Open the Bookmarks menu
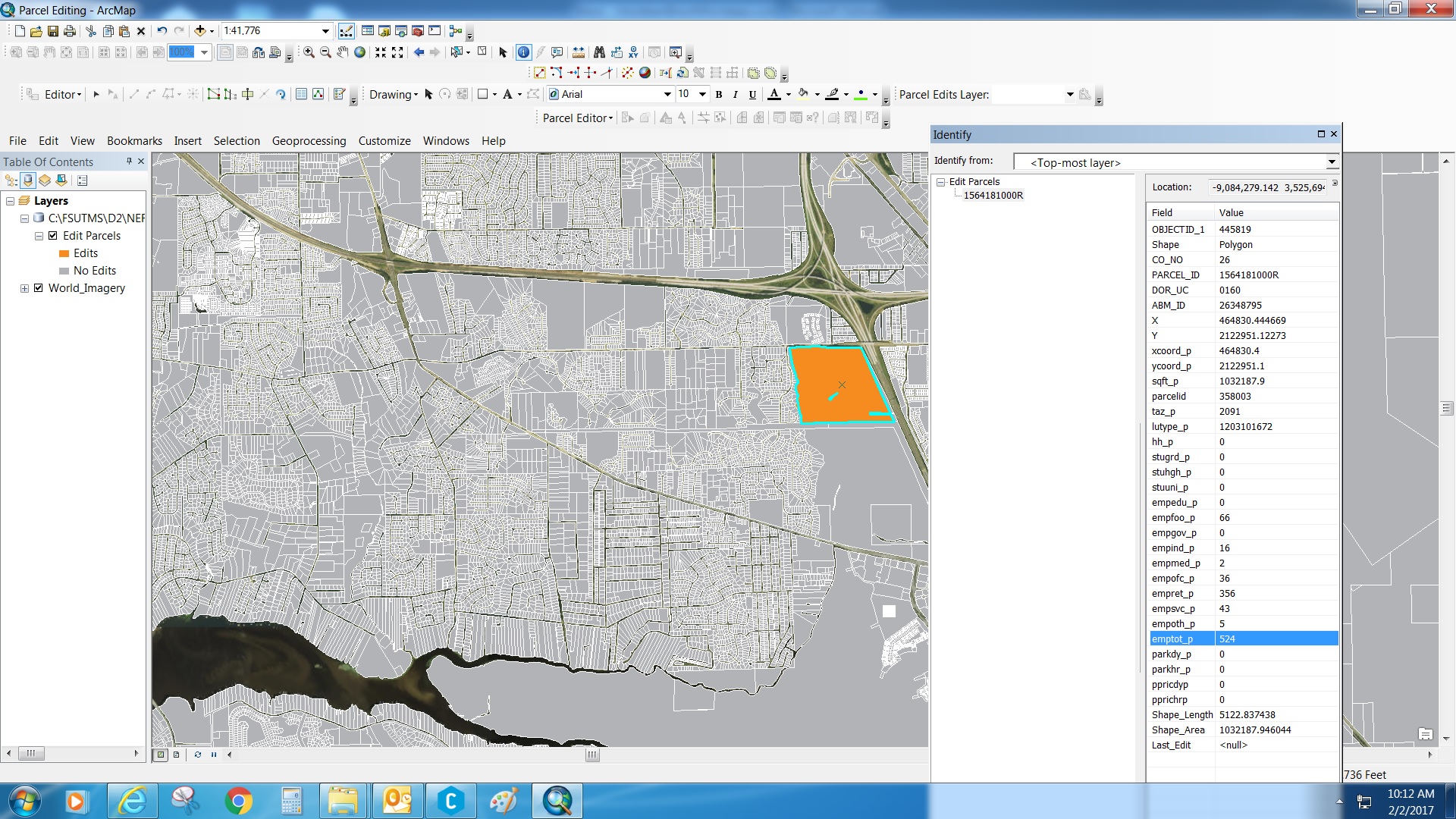 134,141
